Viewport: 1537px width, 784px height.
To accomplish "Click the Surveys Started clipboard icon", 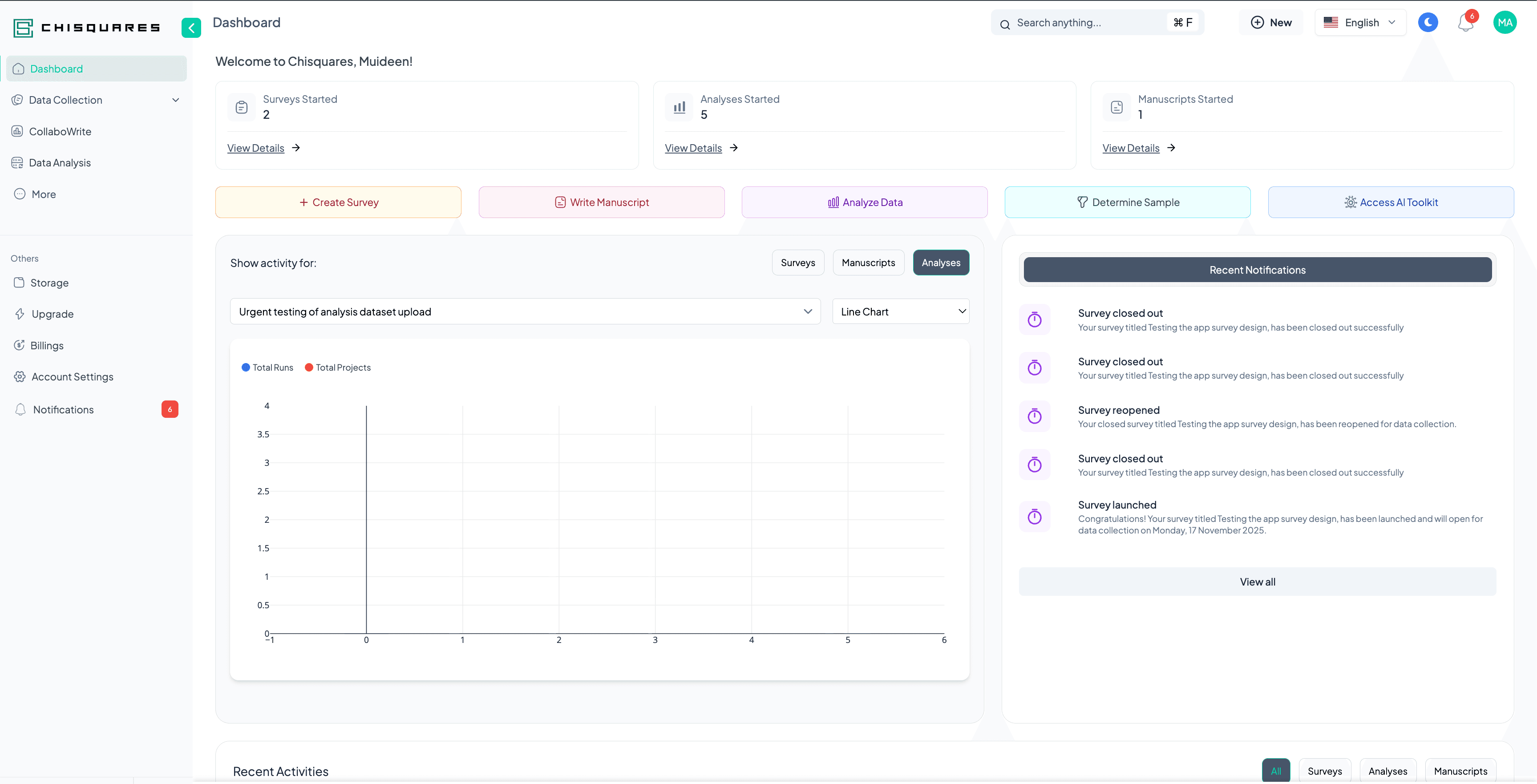I will (x=242, y=107).
